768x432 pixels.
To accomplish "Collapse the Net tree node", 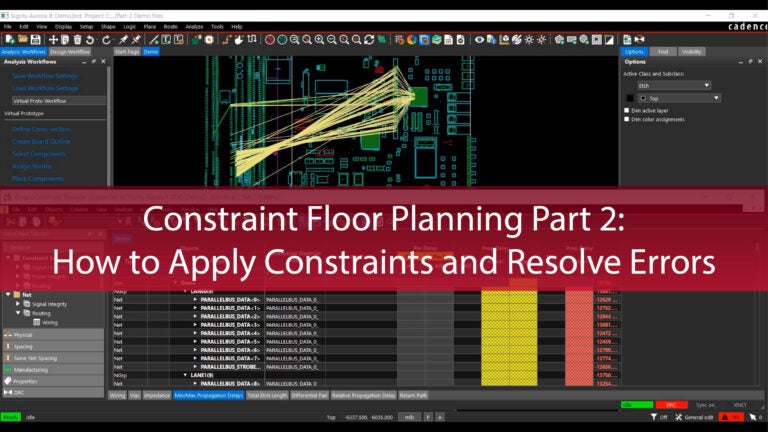I will coord(8,295).
